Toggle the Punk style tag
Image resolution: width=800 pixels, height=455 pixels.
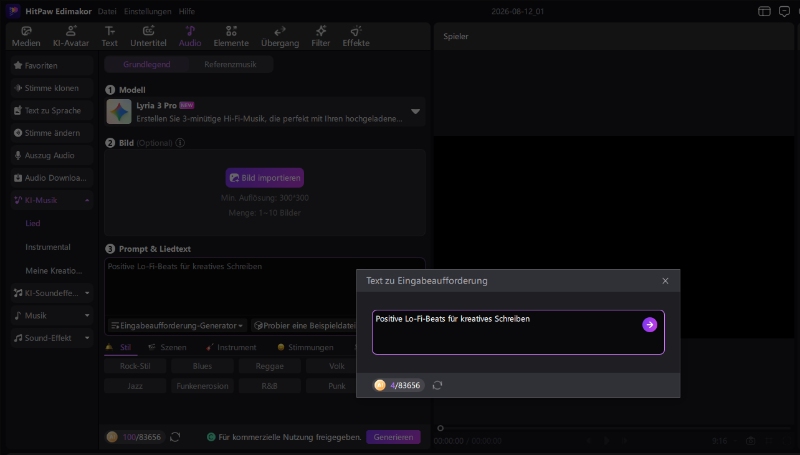pos(331,386)
